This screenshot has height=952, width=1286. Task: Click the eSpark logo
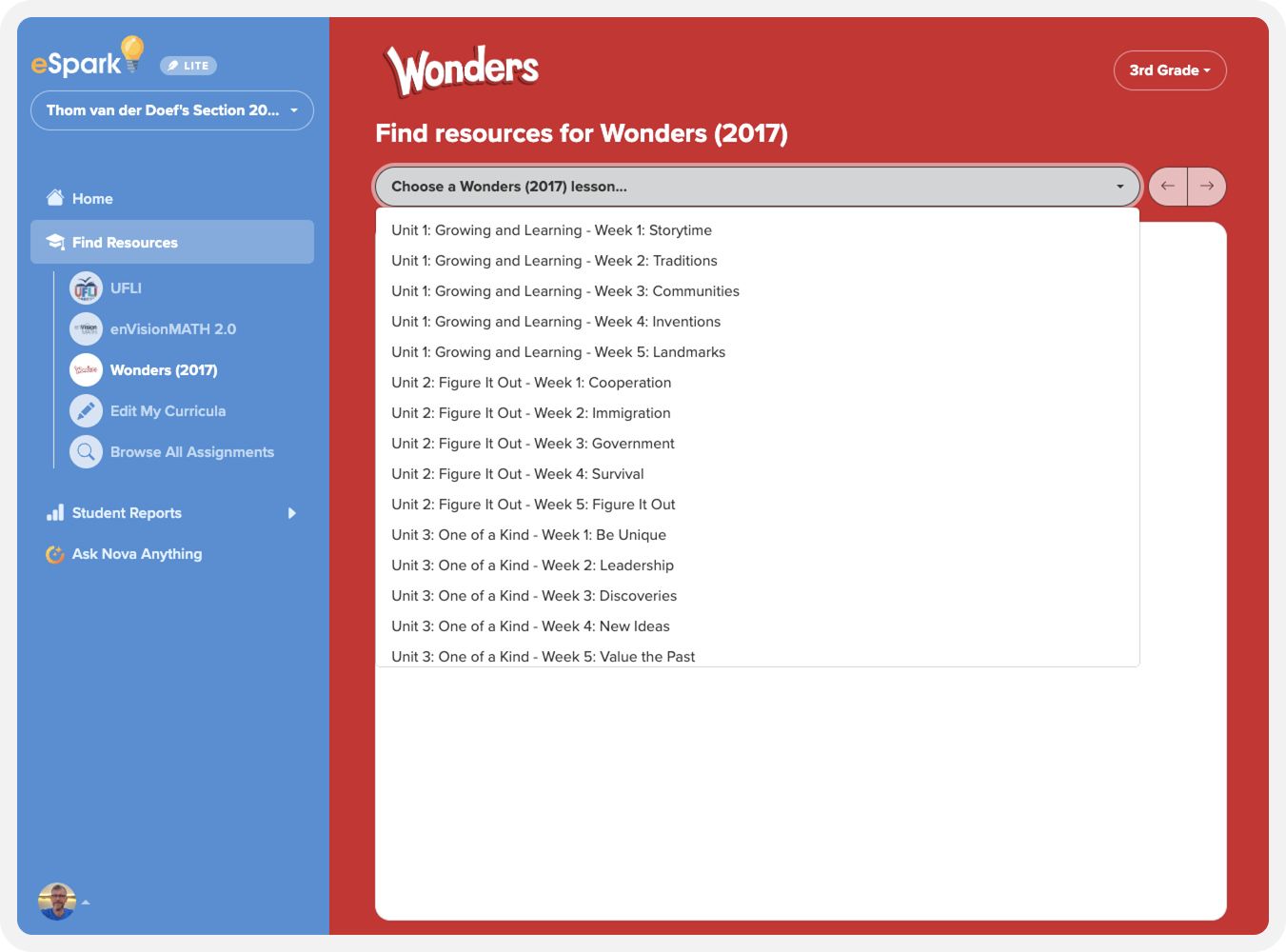pos(88,57)
